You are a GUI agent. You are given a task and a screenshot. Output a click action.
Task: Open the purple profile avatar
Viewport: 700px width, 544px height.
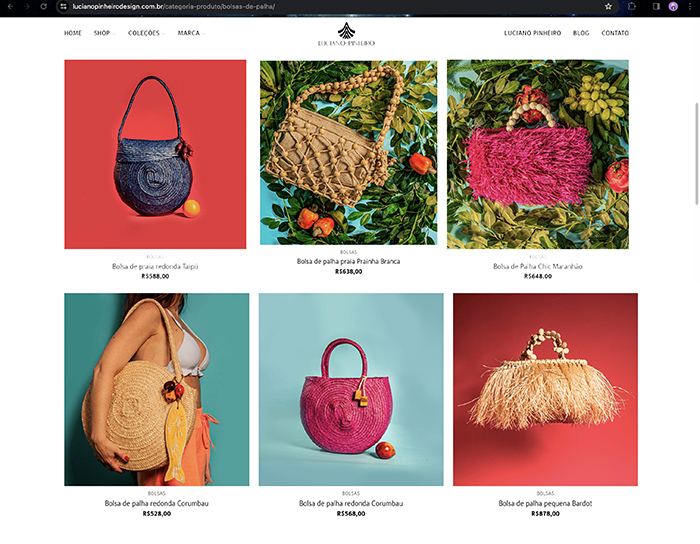pyautogui.click(x=673, y=6)
